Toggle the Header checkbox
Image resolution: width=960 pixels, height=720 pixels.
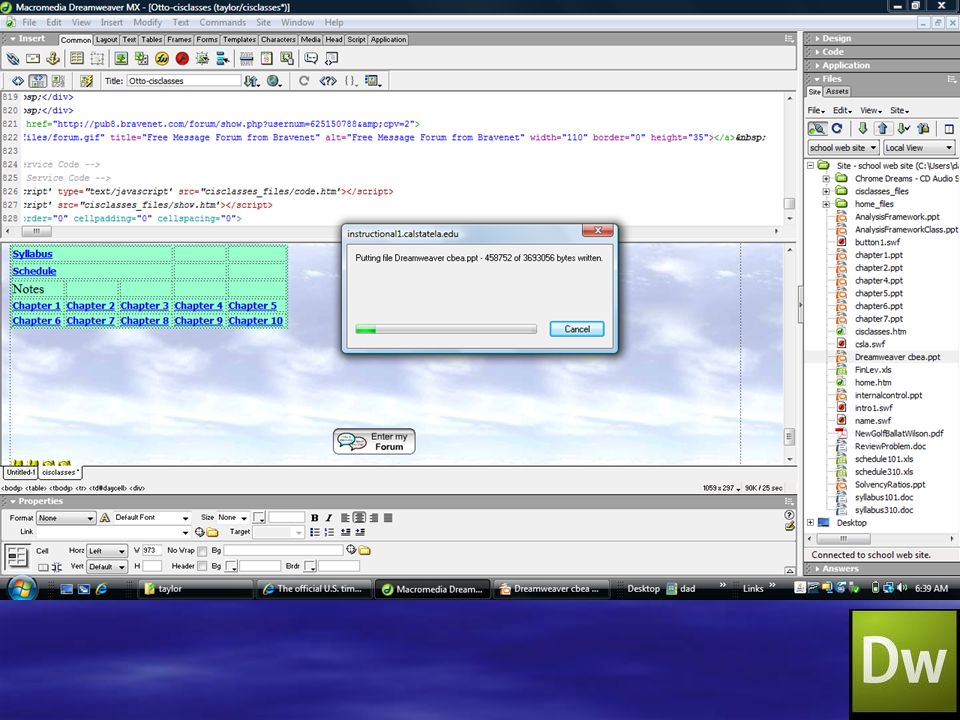tap(202, 566)
